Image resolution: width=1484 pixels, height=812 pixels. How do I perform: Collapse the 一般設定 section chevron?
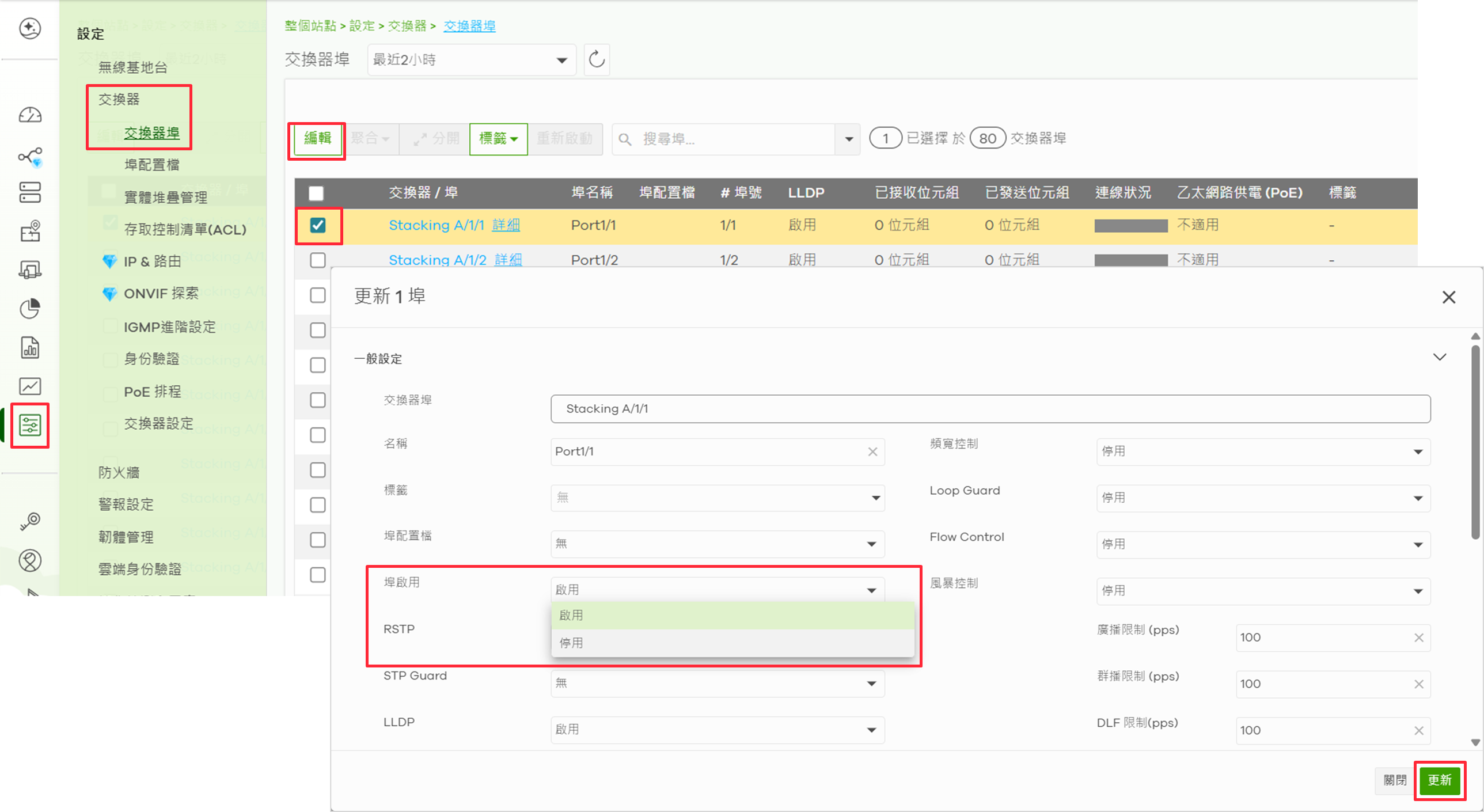1439,357
